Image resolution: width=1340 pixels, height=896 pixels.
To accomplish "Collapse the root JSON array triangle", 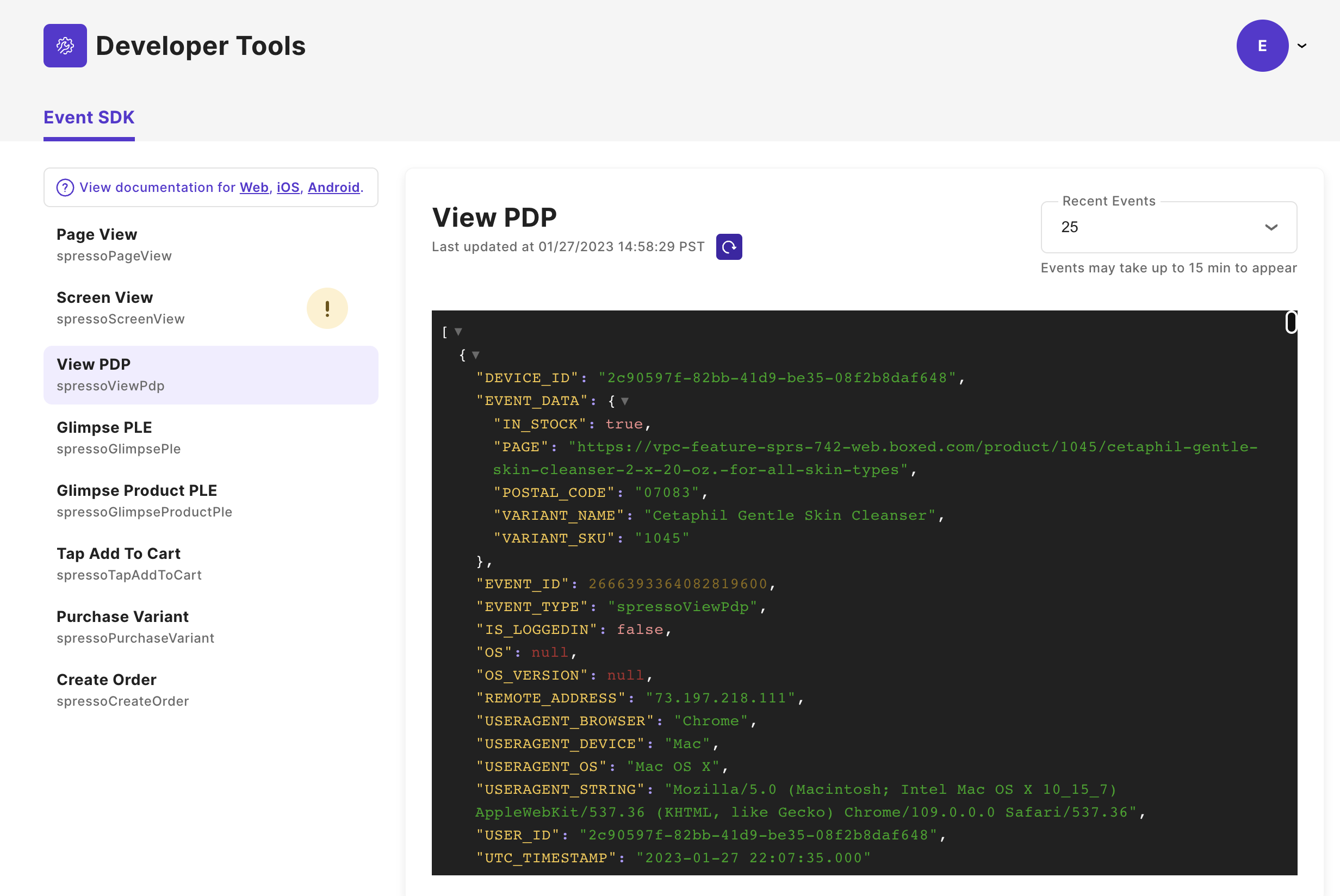I will (x=458, y=332).
